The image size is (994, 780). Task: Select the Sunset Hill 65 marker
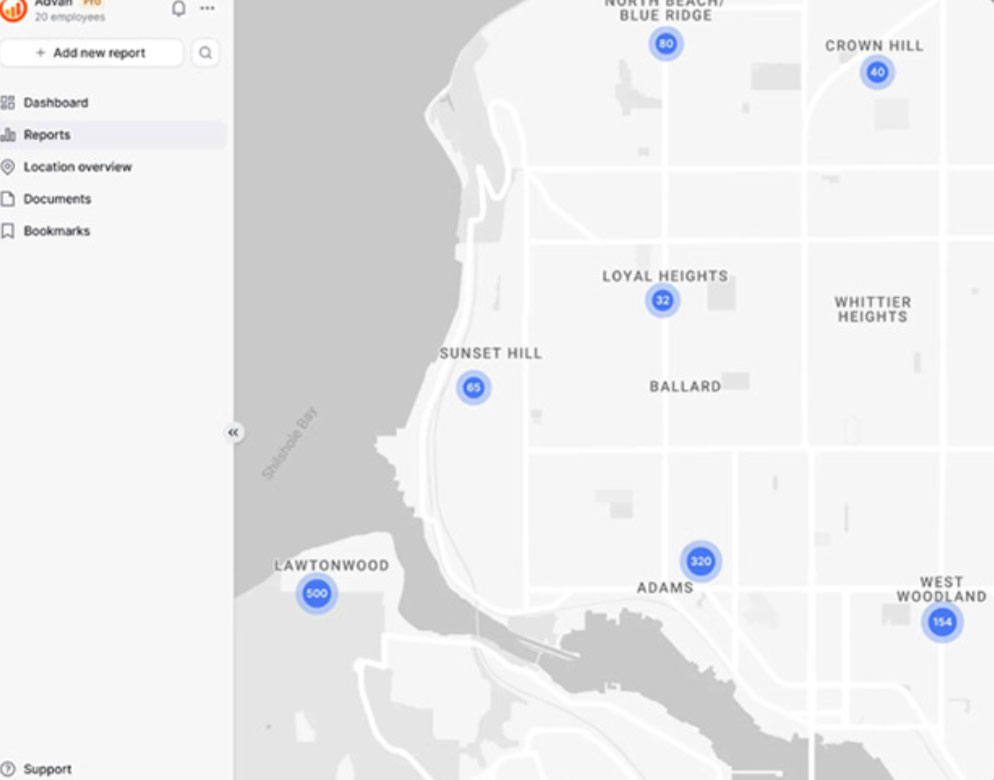point(473,388)
